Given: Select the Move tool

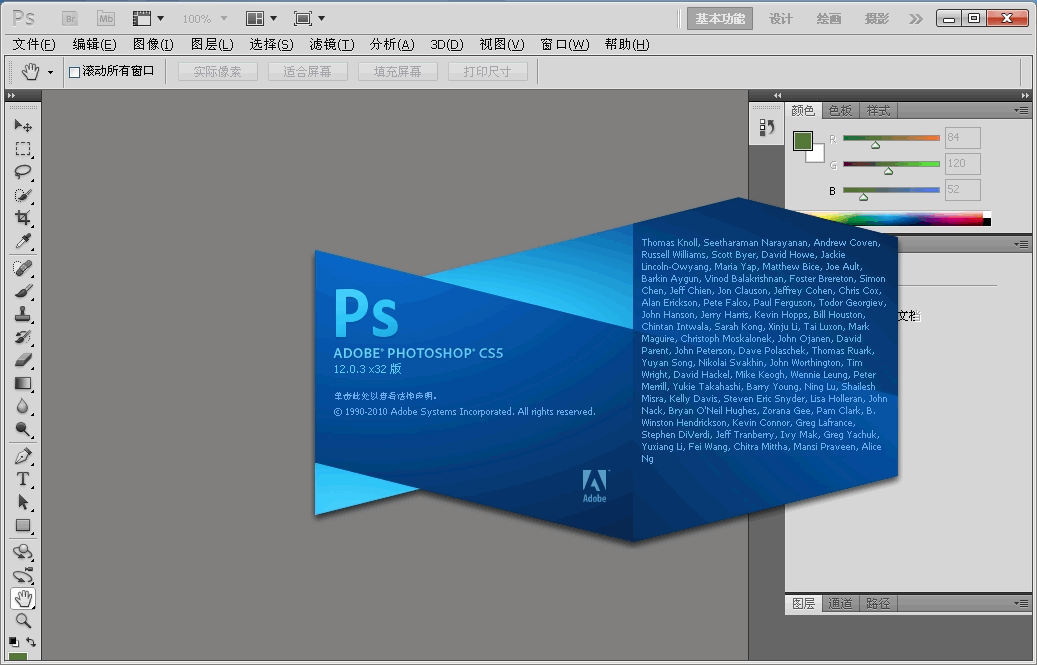Looking at the screenshot, I should [x=23, y=126].
